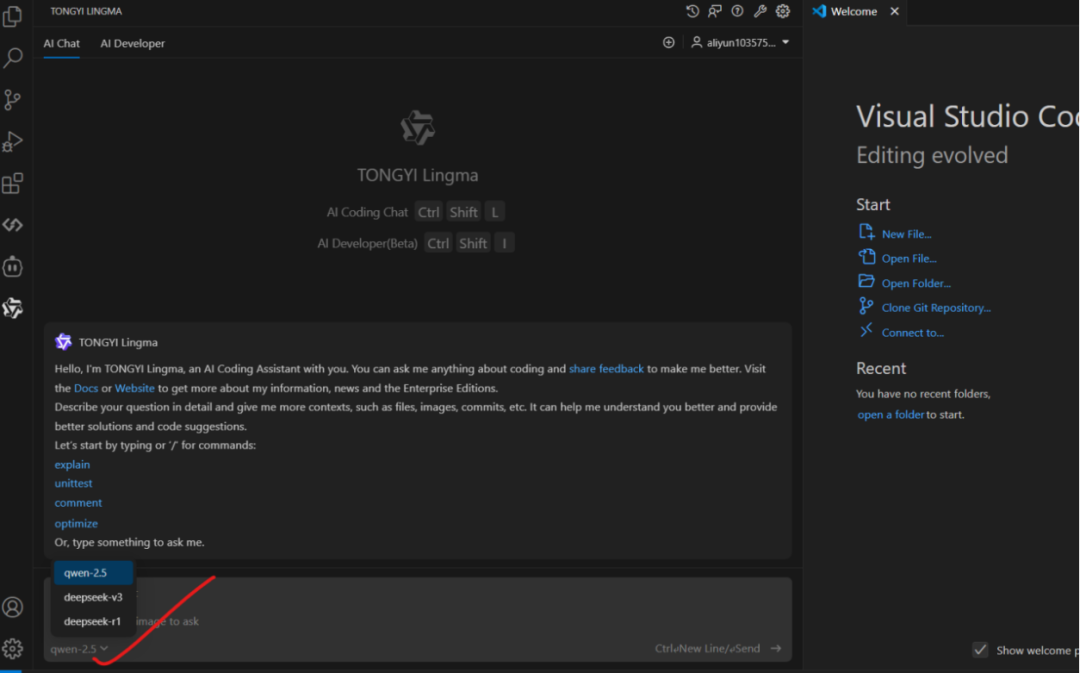The width and height of the screenshot is (1080, 673).
Task: Switch to the AI Chat tab
Action: coord(61,43)
